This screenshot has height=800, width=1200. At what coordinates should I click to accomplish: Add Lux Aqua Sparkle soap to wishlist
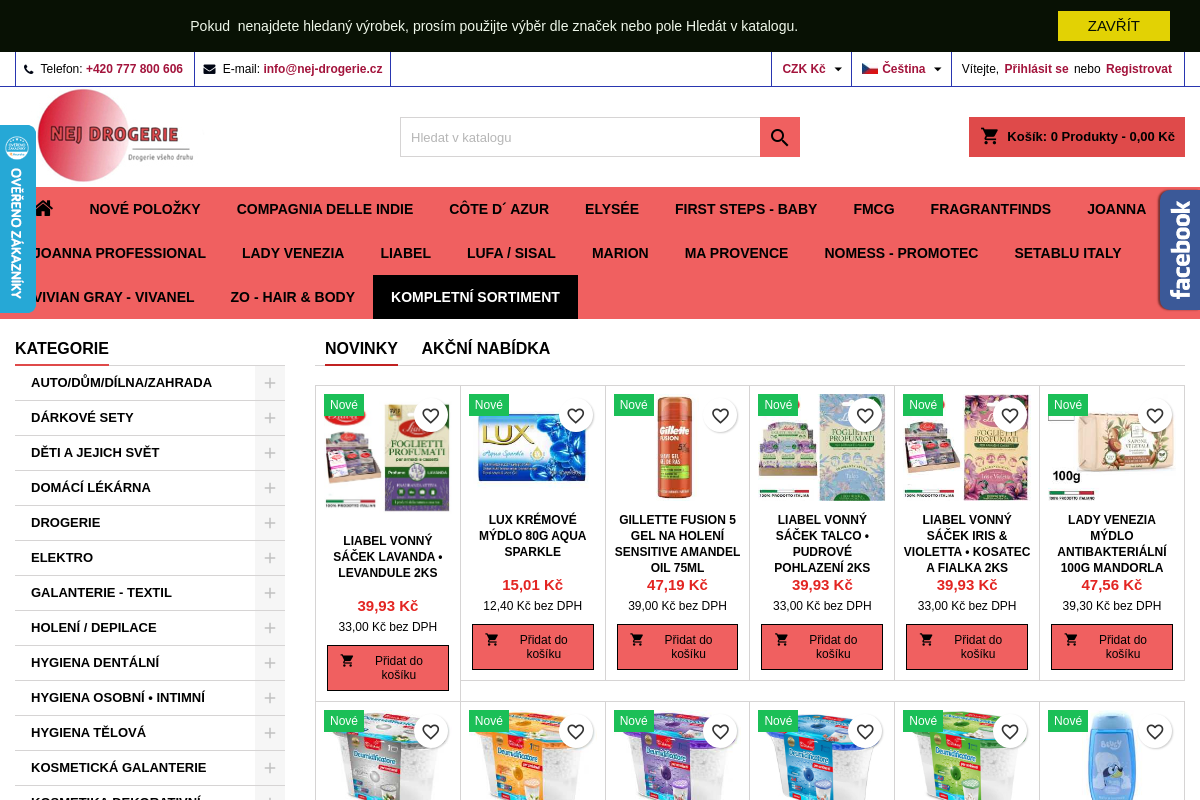click(576, 416)
